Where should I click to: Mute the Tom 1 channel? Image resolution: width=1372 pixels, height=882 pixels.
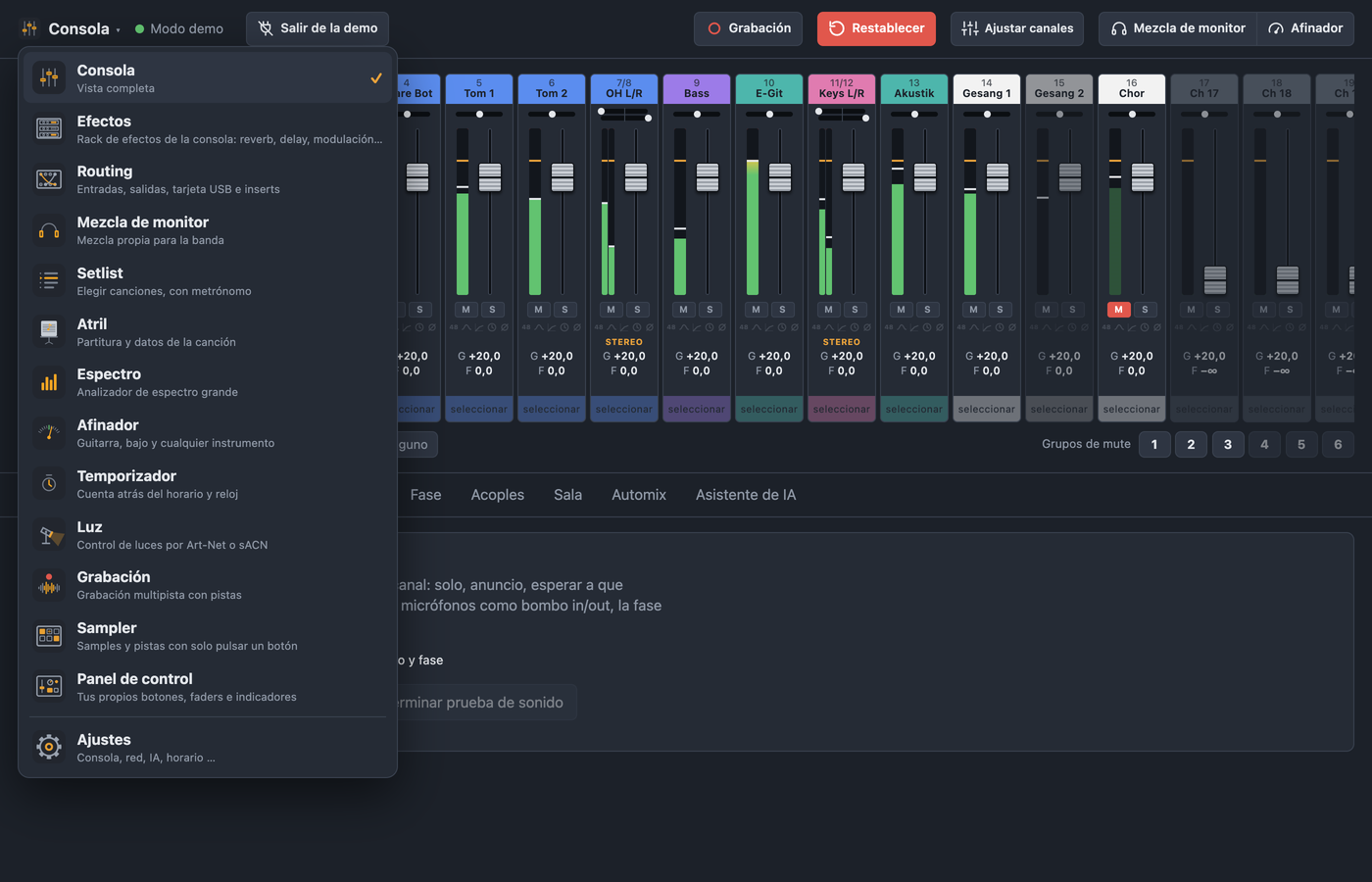(465, 310)
